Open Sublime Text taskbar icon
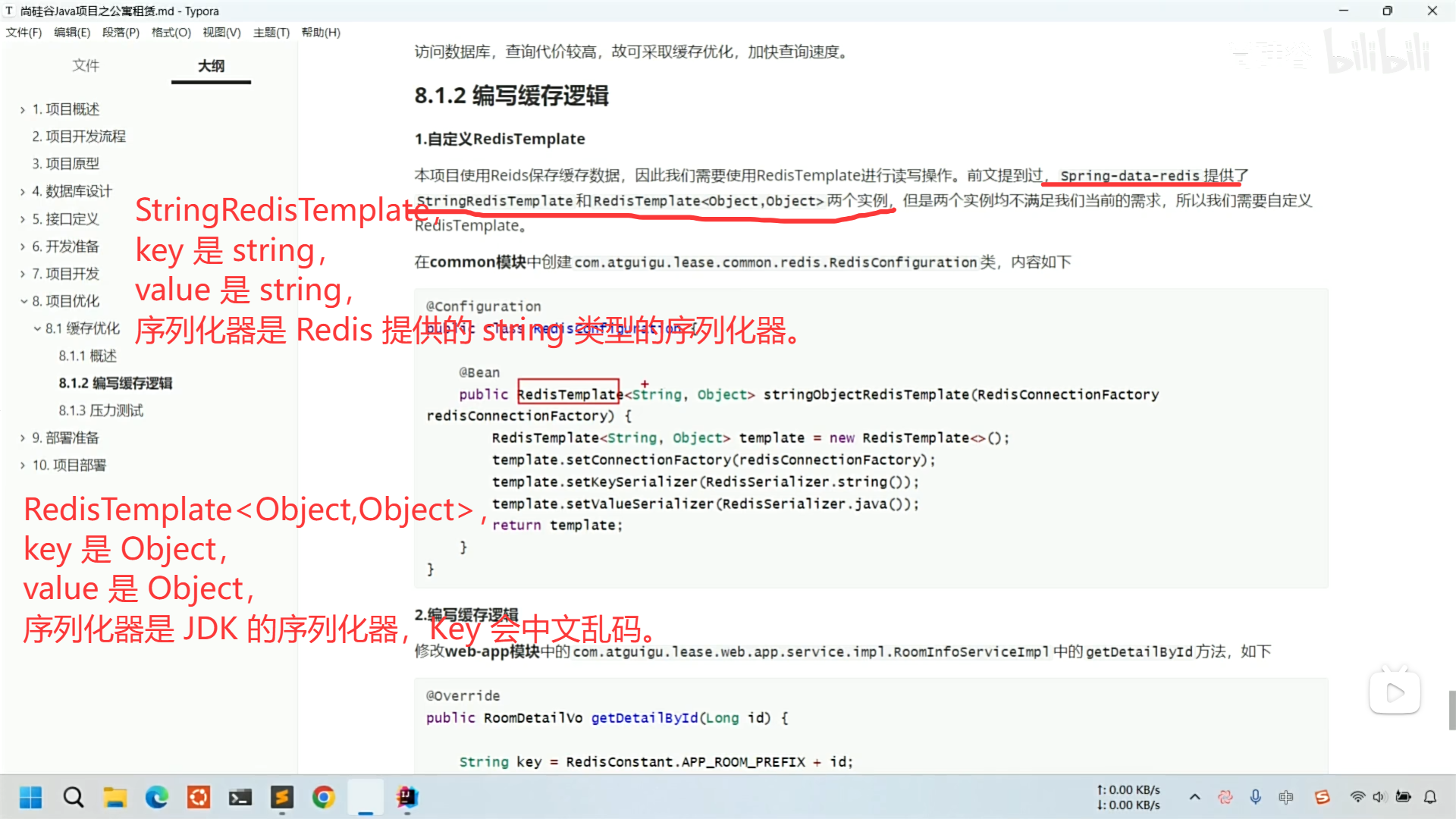 point(282,797)
